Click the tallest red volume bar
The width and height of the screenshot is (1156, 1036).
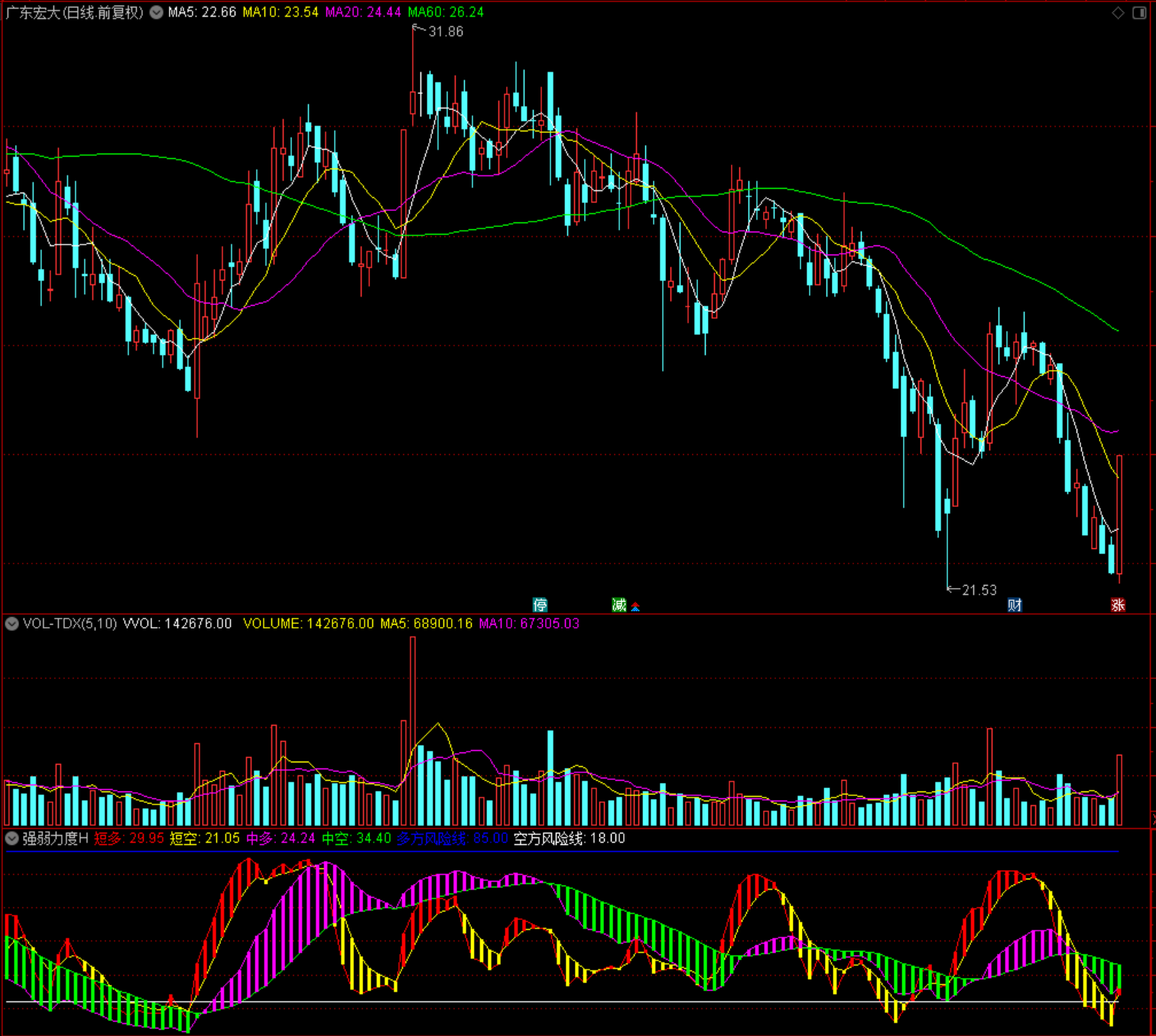[413, 731]
